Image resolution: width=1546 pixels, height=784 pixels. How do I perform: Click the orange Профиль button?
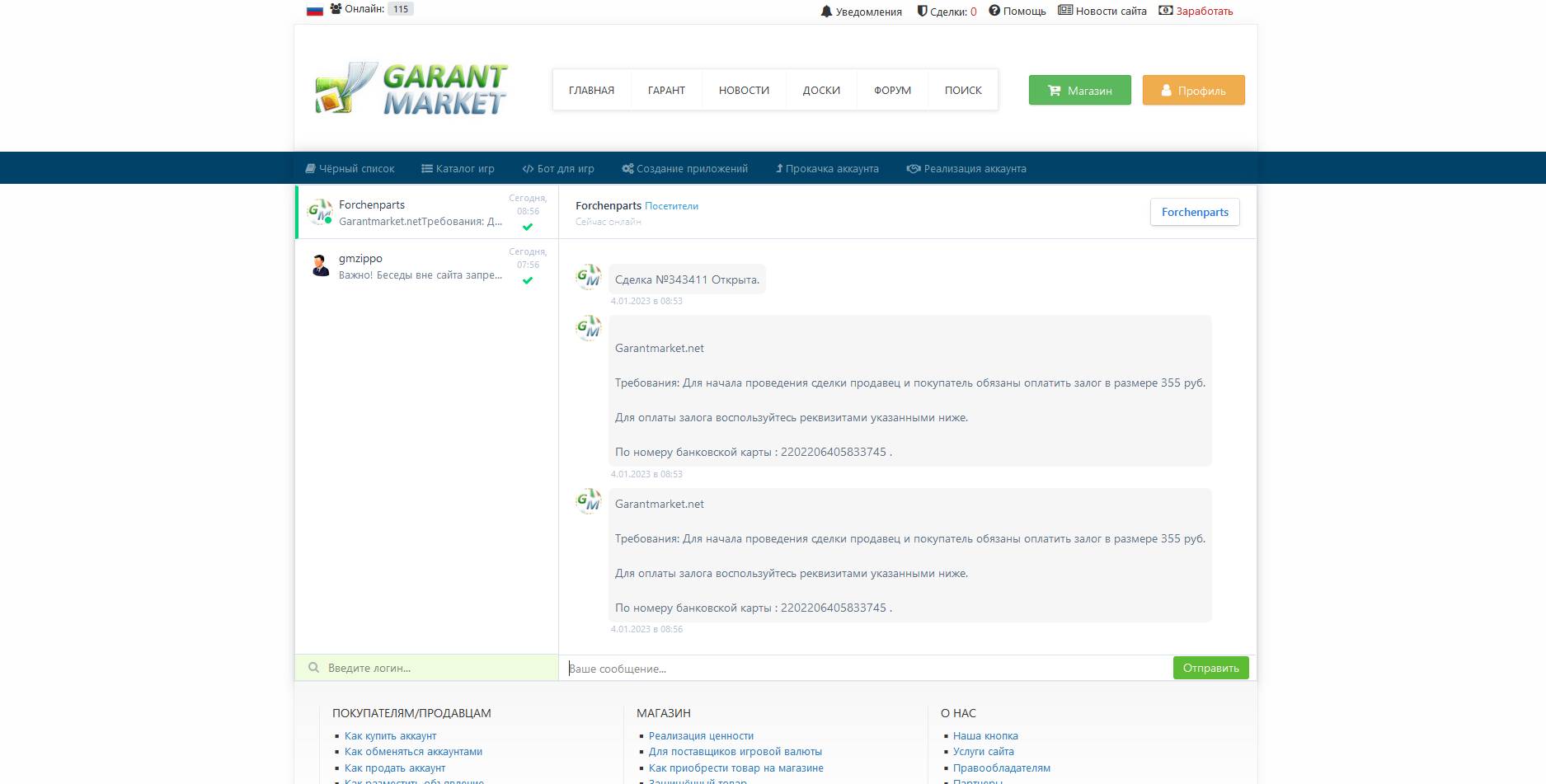(x=1193, y=90)
